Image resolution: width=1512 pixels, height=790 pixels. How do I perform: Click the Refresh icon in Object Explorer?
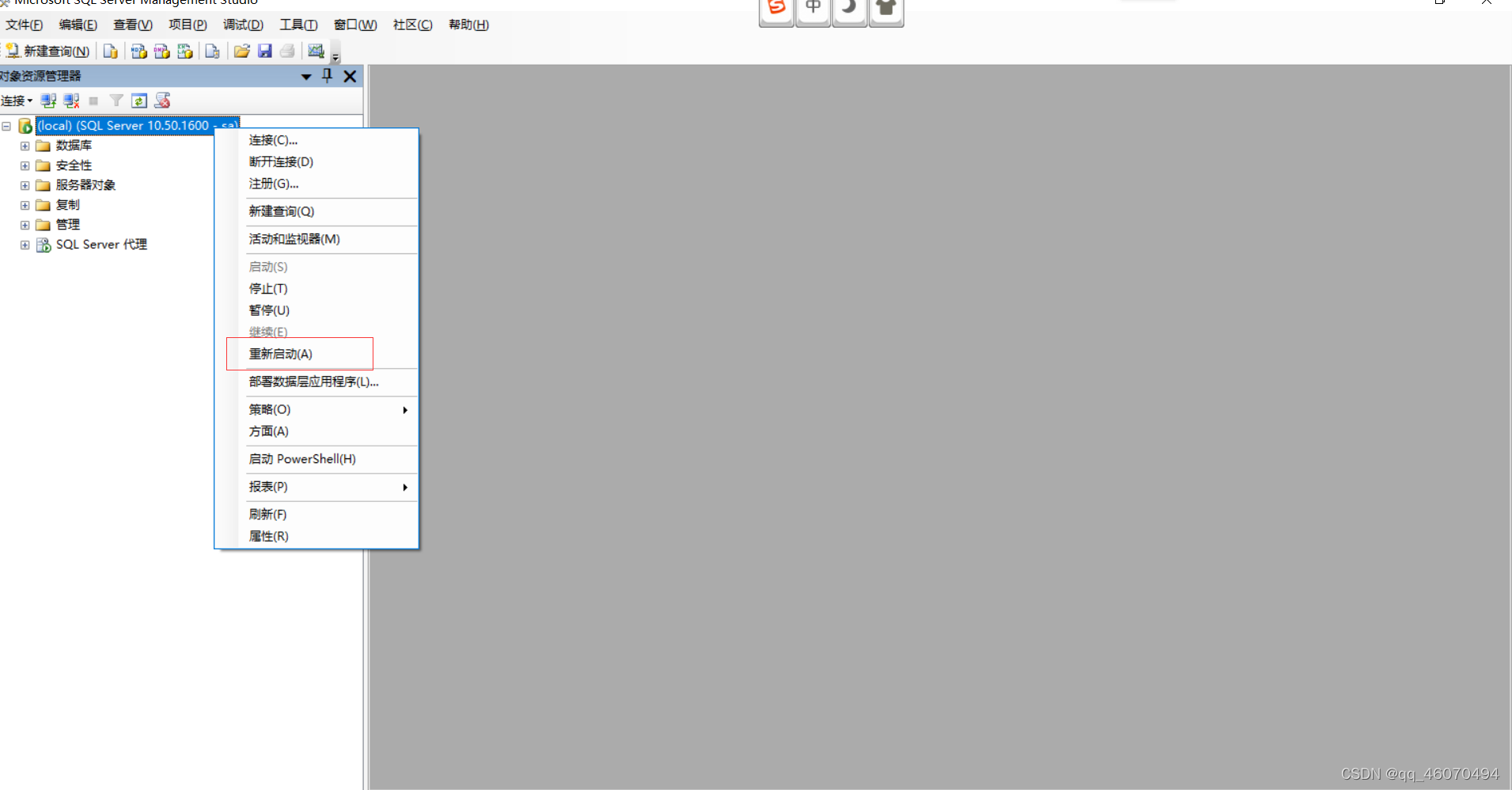pyautogui.click(x=139, y=101)
